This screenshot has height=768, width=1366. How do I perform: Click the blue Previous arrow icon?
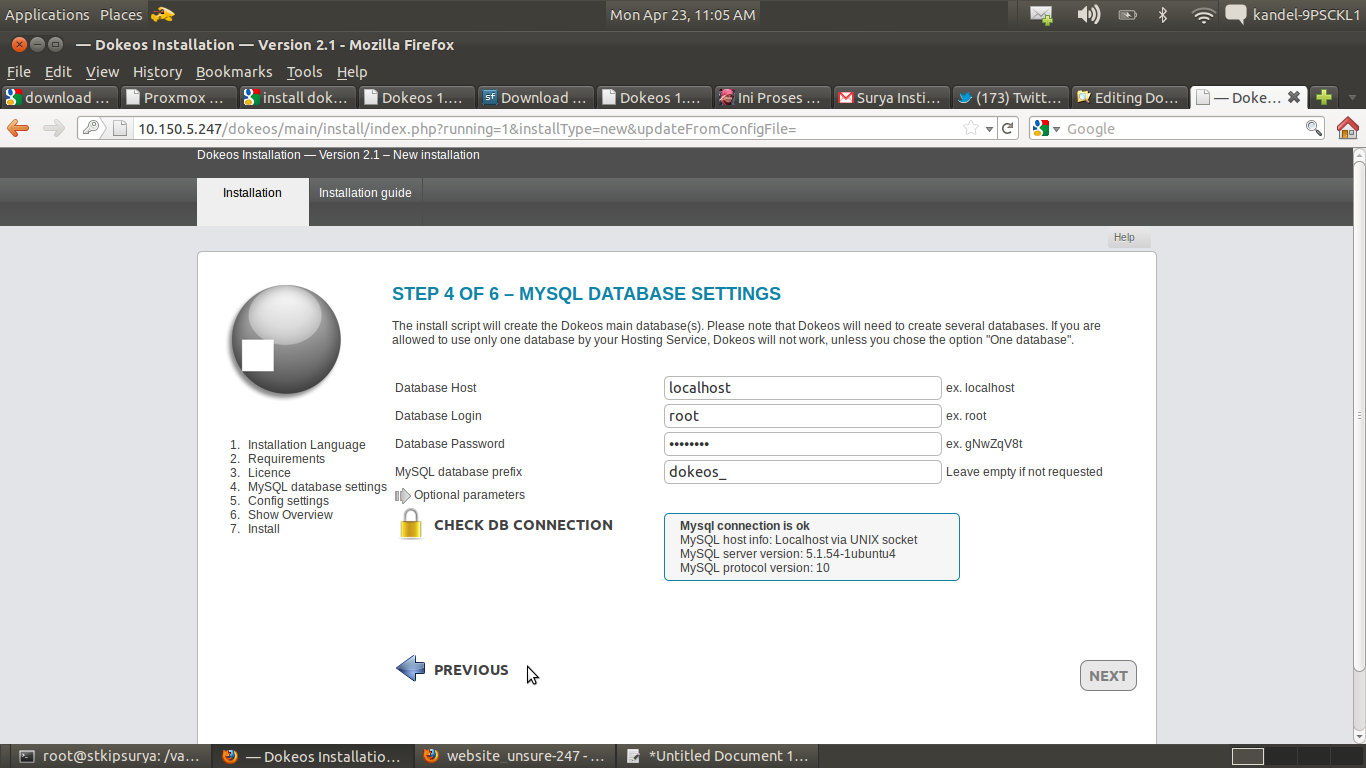click(x=411, y=669)
